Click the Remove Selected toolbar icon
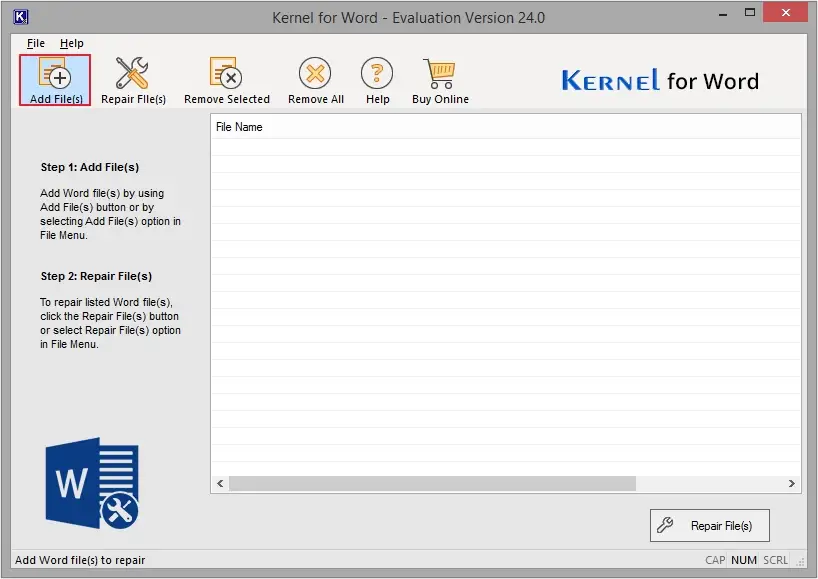 (x=227, y=80)
